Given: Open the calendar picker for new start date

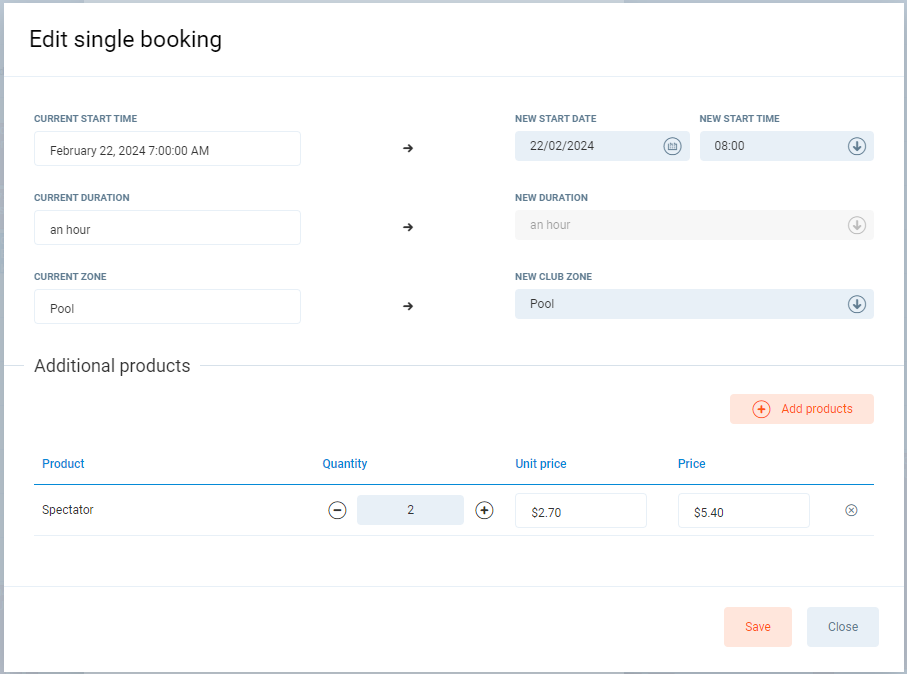Looking at the screenshot, I should point(673,146).
